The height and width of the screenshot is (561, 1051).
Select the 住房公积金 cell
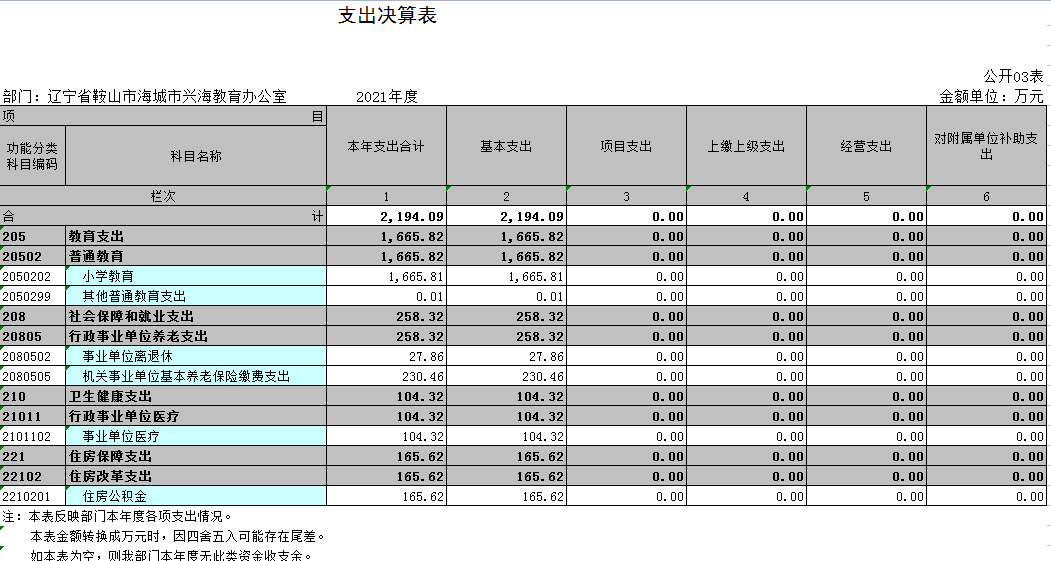click(x=196, y=497)
